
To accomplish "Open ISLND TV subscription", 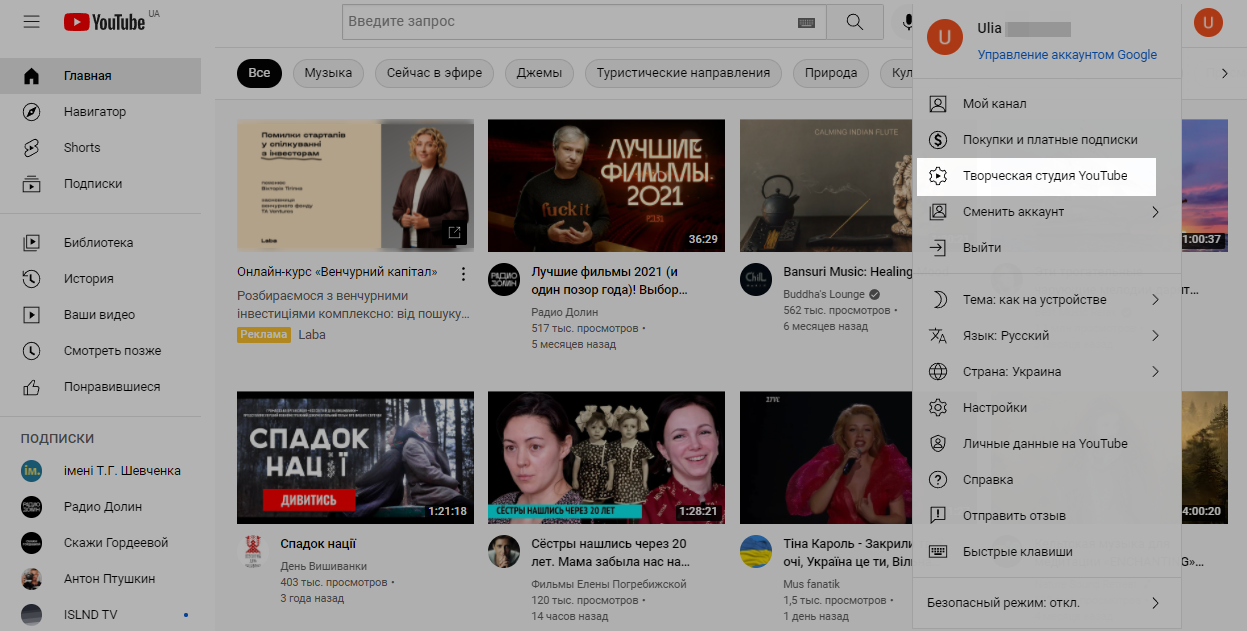I will click(x=100, y=615).
